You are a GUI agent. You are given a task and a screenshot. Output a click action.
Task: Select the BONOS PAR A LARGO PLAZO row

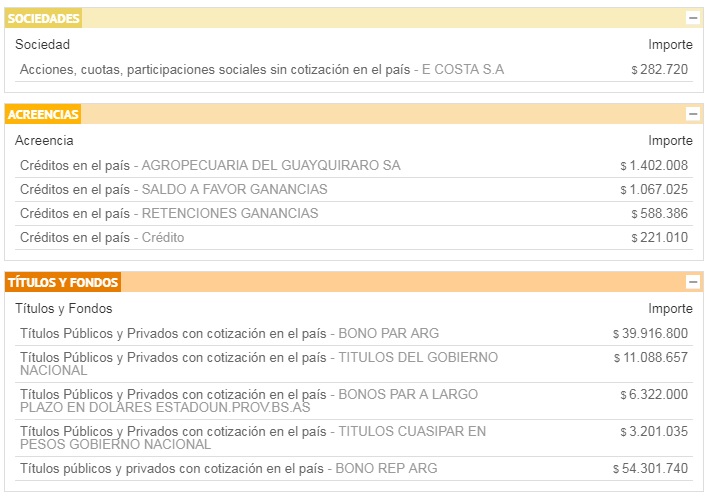click(x=248, y=400)
